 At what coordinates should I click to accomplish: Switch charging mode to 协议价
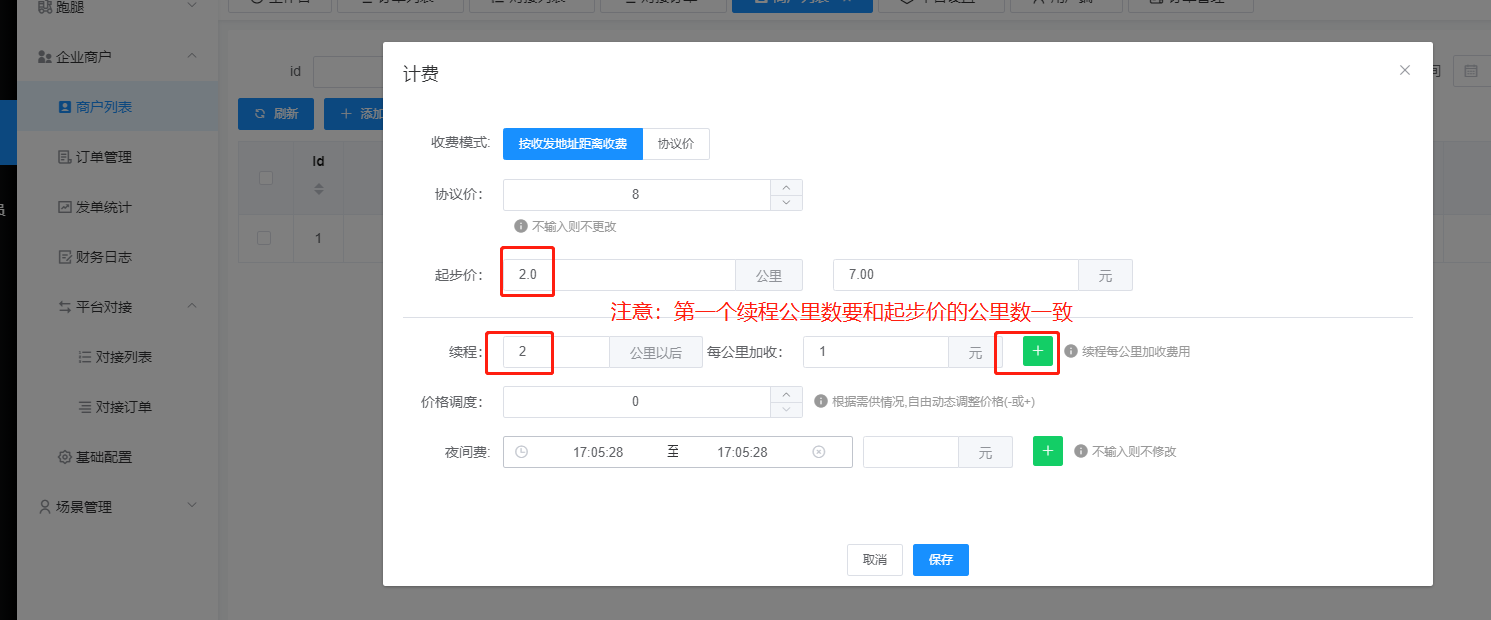(674, 144)
